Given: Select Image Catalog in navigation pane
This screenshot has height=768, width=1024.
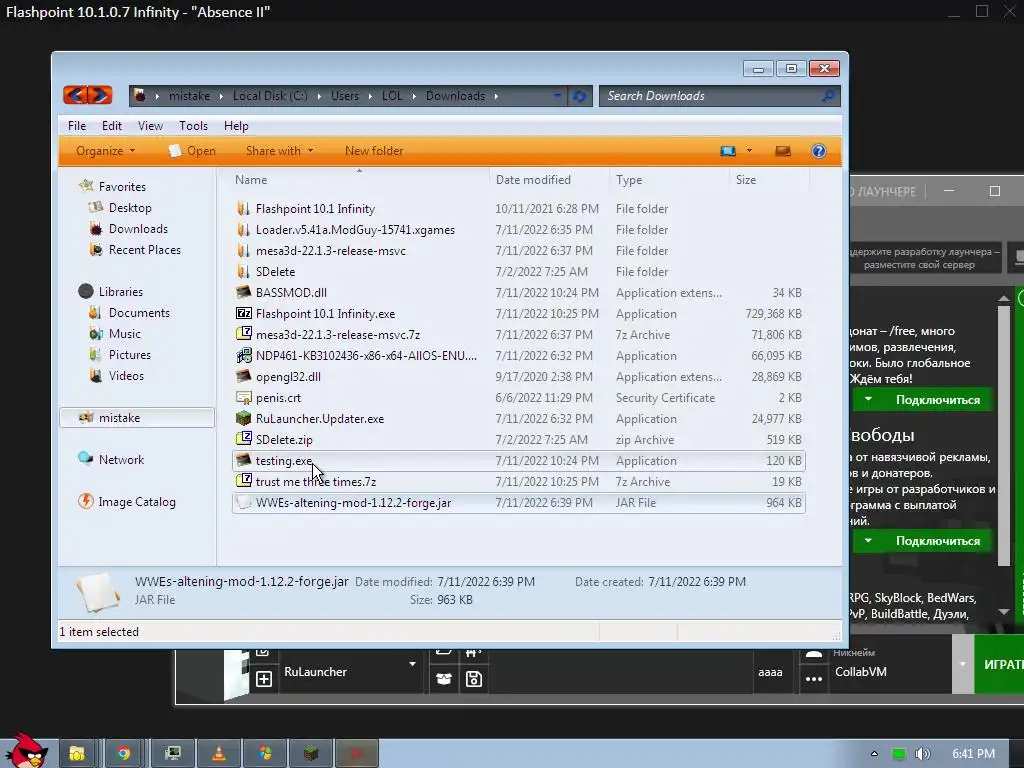Looking at the screenshot, I should [136, 502].
